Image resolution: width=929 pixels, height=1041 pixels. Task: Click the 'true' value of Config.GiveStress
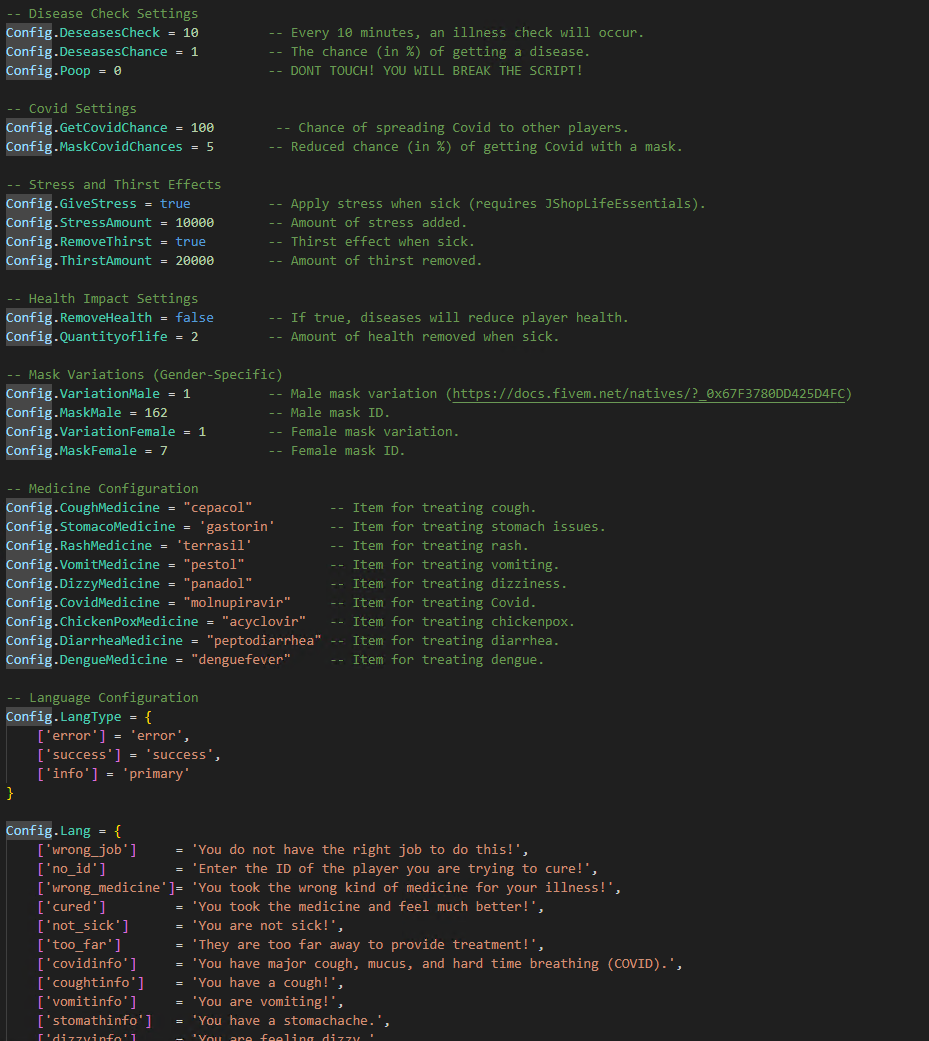point(175,204)
